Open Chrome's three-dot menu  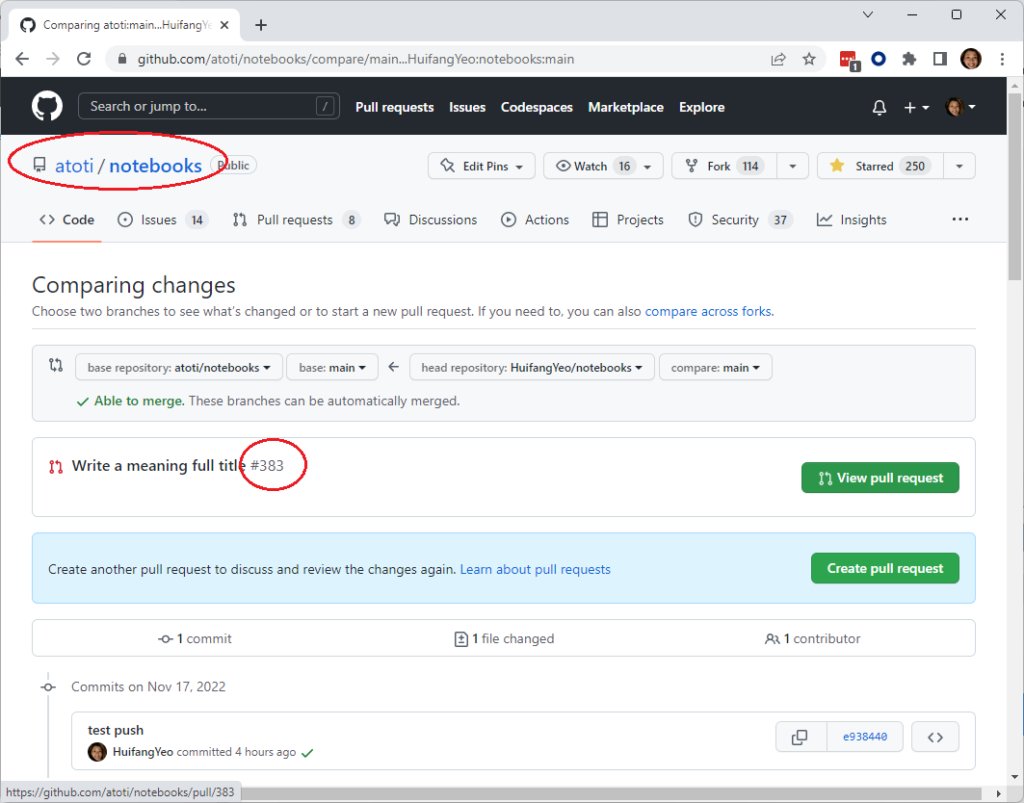coord(1002,59)
